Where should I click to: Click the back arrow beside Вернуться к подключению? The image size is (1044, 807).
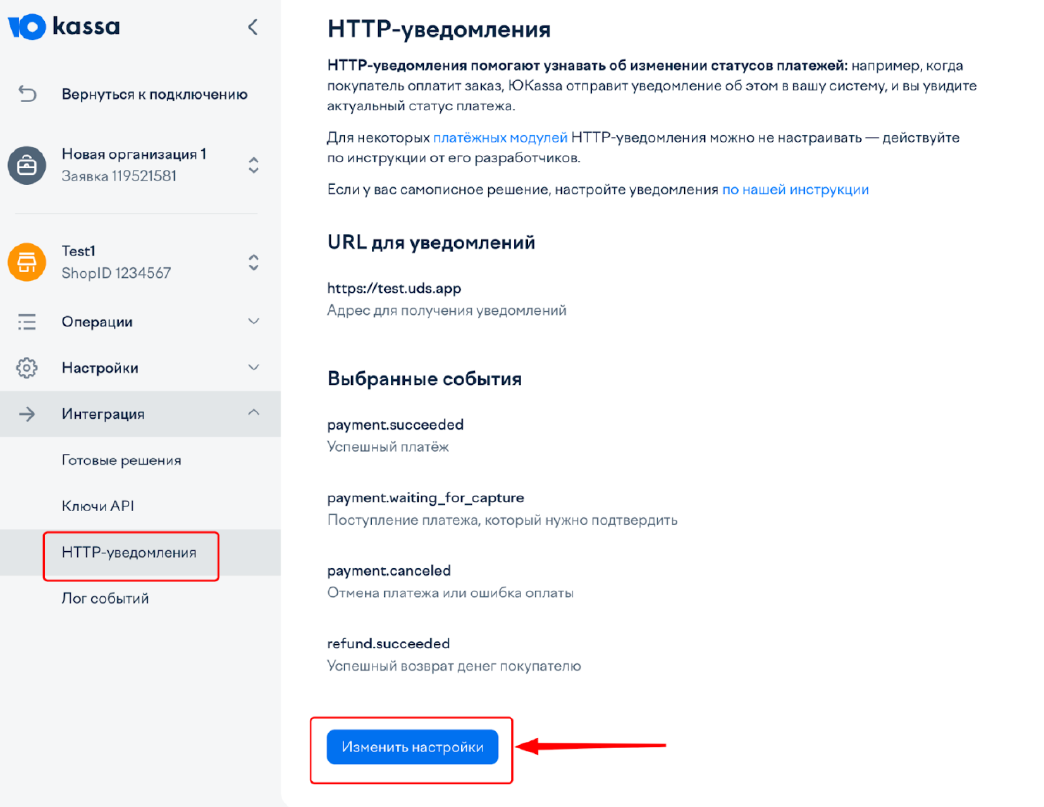29,92
